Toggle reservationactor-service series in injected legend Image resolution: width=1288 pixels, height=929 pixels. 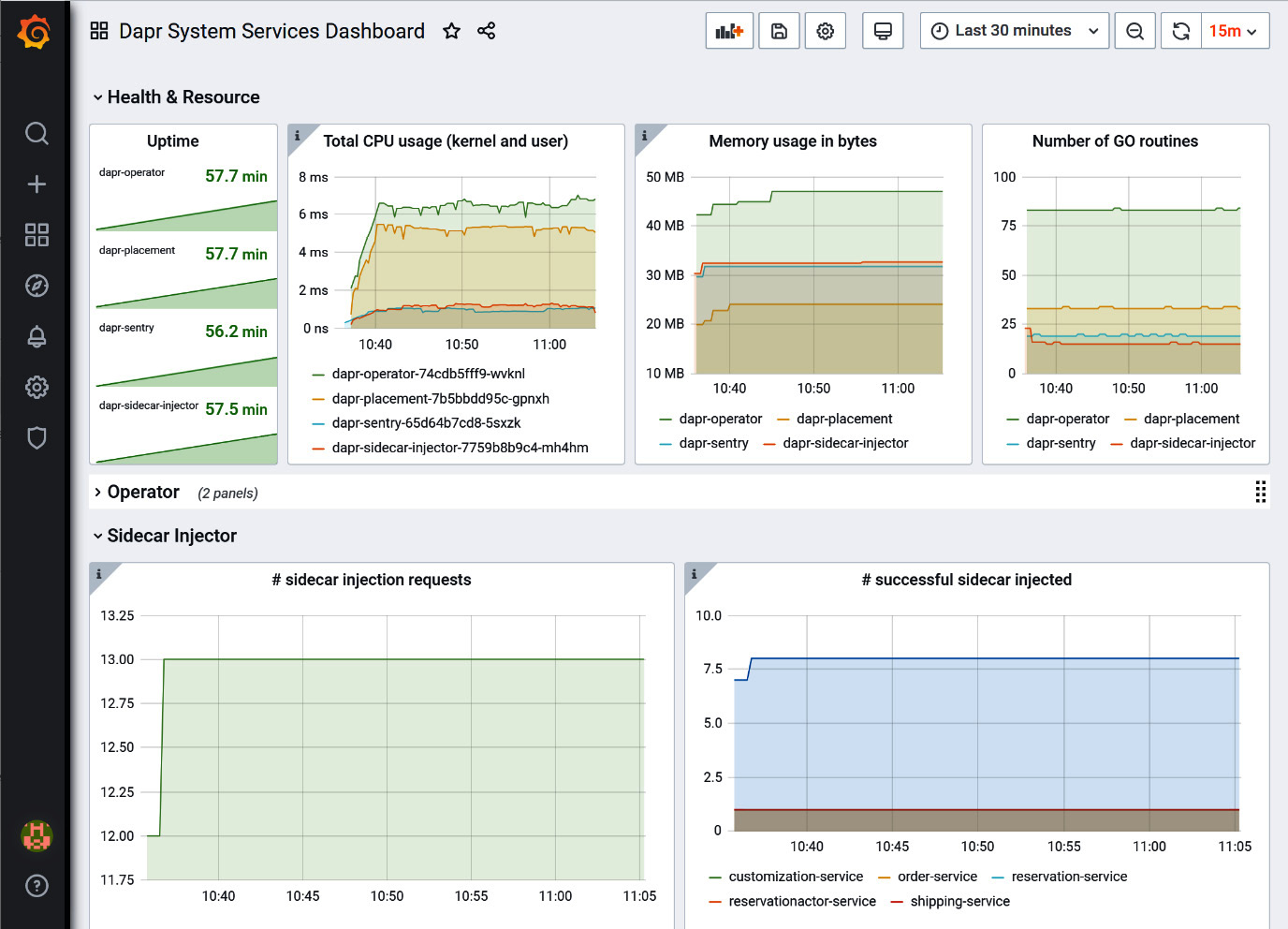(802, 901)
